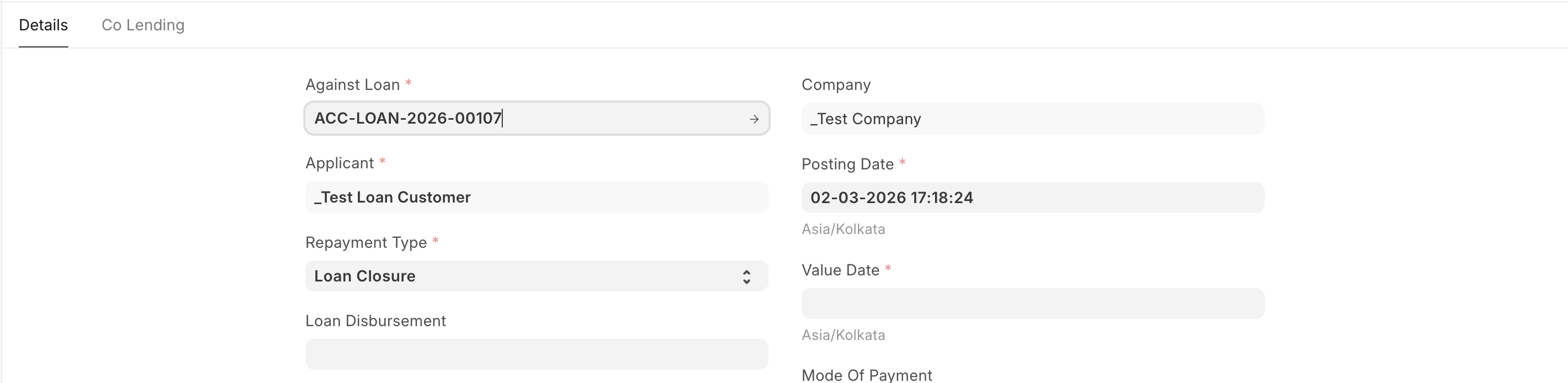Image resolution: width=1568 pixels, height=383 pixels.
Task: Click the Posting Date label
Action: (847, 164)
